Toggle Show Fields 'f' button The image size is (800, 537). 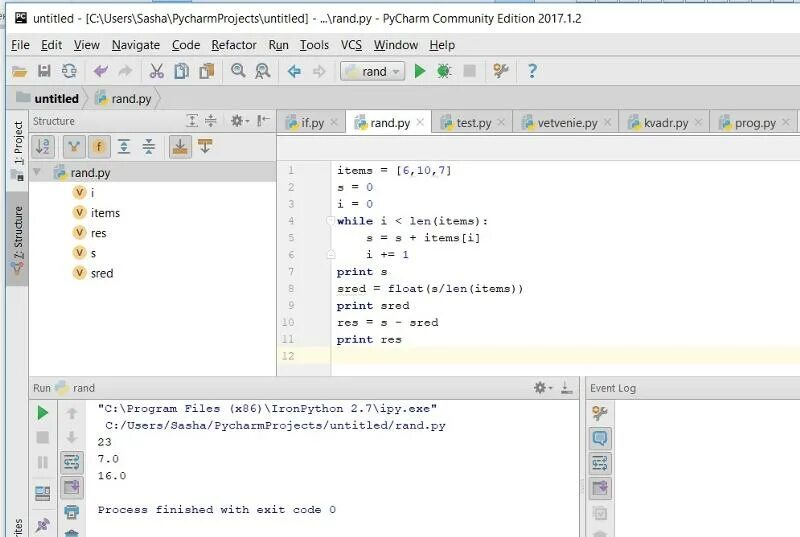click(99, 147)
